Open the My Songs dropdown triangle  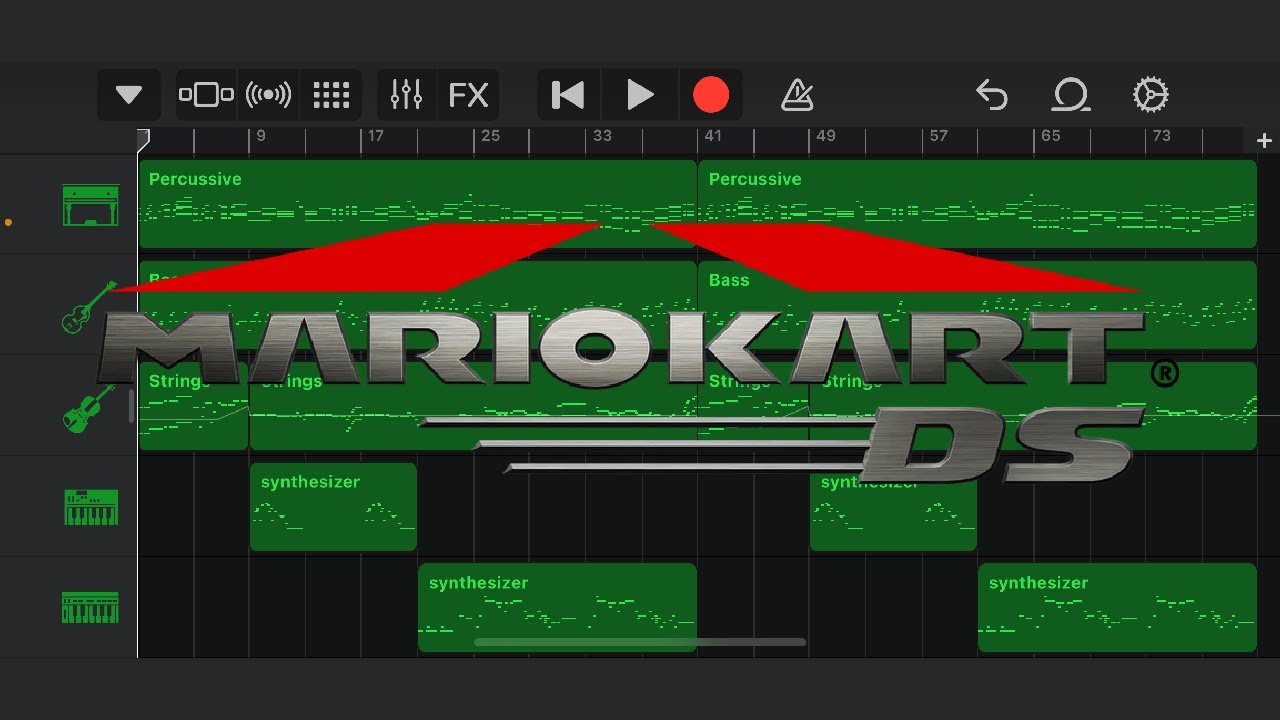[129, 95]
